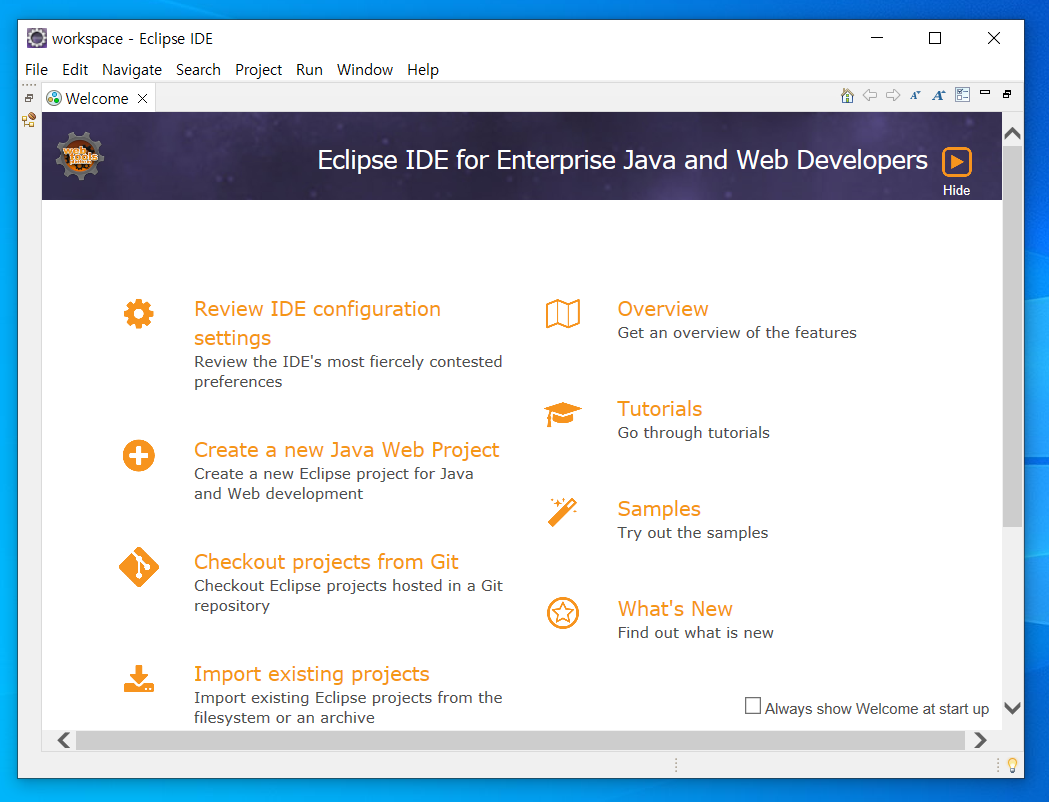1049x802 pixels.
Task: Click the horizontal scrollbar thumb
Action: [520, 740]
